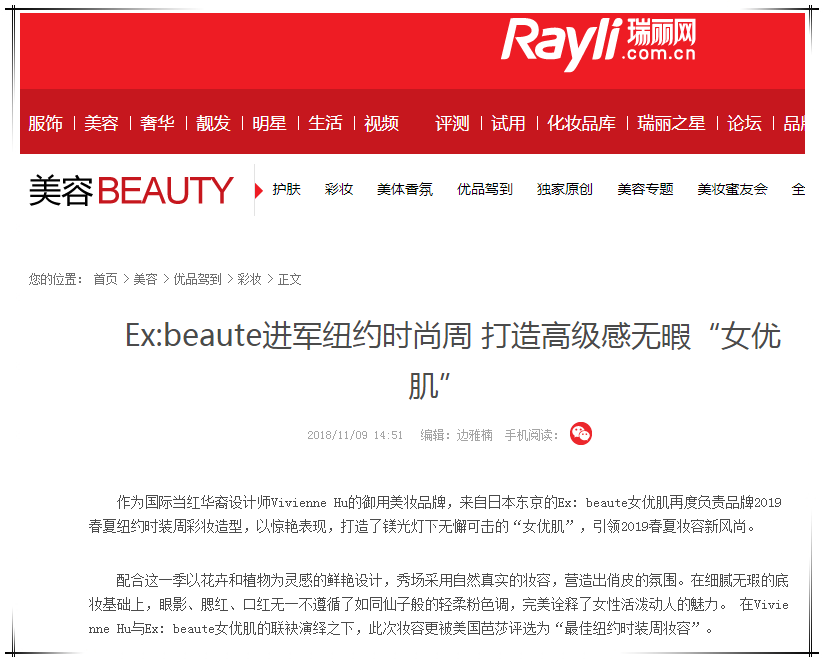Open the 评测 navigation item
Screen dimensions: 824x662
point(452,123)
